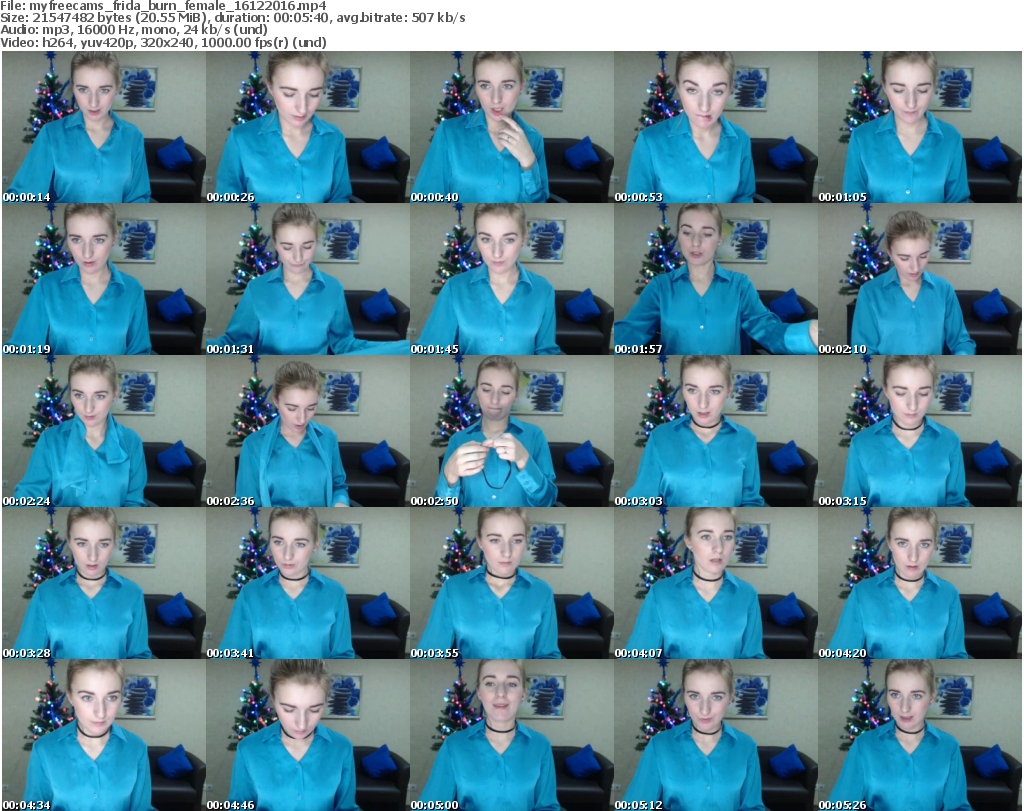Screen dimensions: 1024x811
Task: Select the frame at 00:00:26
Action: 307,127
